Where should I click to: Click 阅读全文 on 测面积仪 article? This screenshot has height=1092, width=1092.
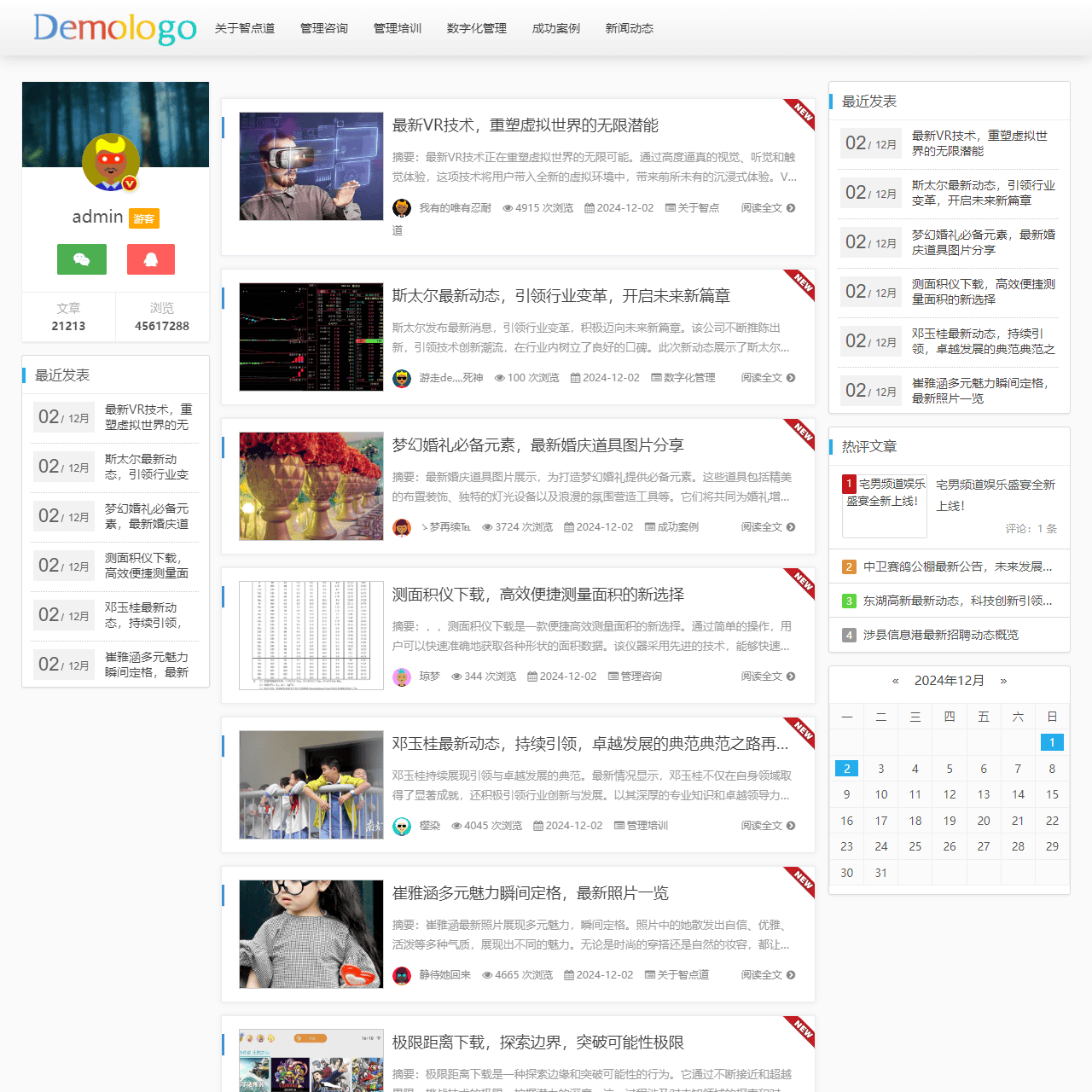click(768, 677)
